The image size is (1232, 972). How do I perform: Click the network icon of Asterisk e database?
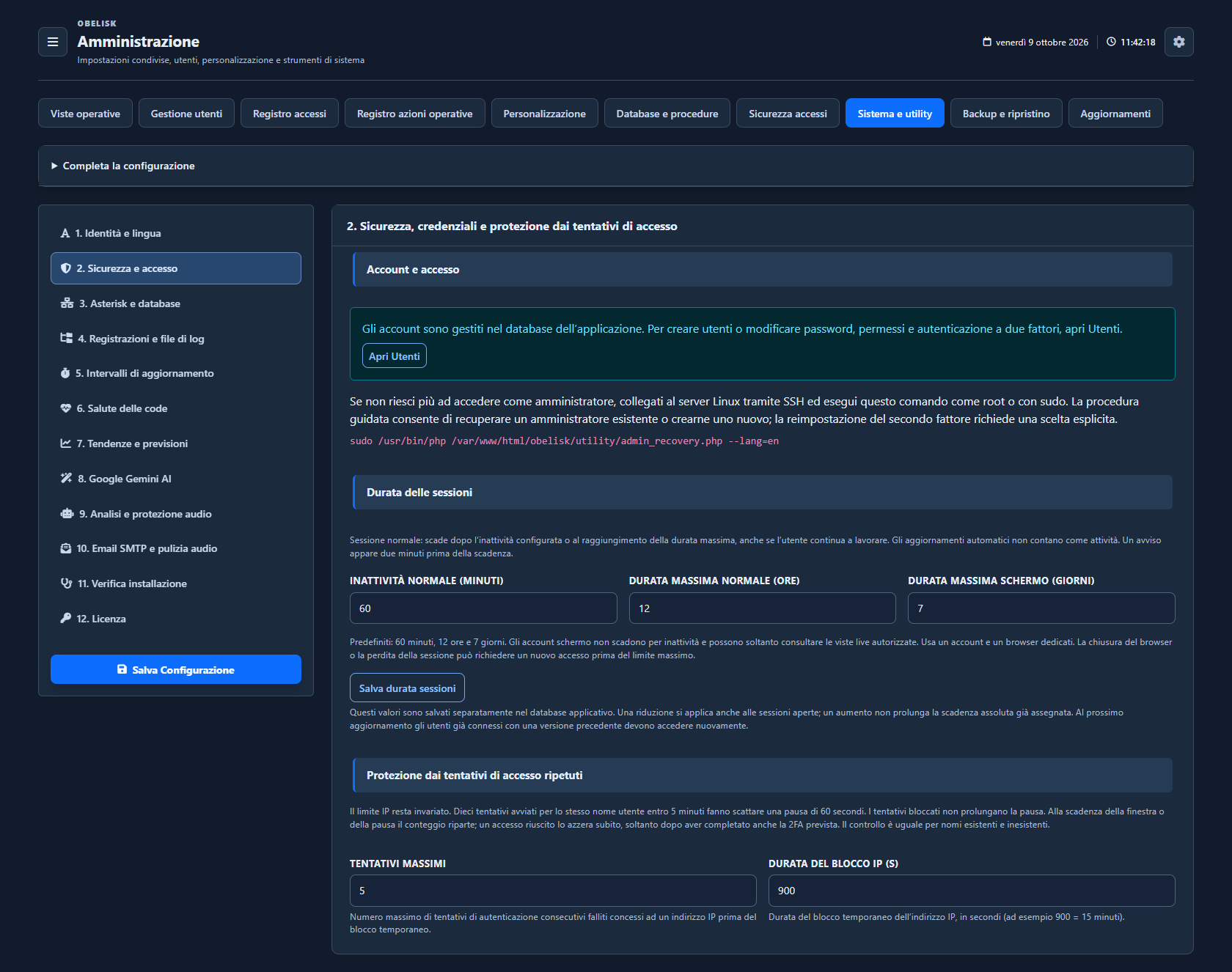tap(67, 303)
